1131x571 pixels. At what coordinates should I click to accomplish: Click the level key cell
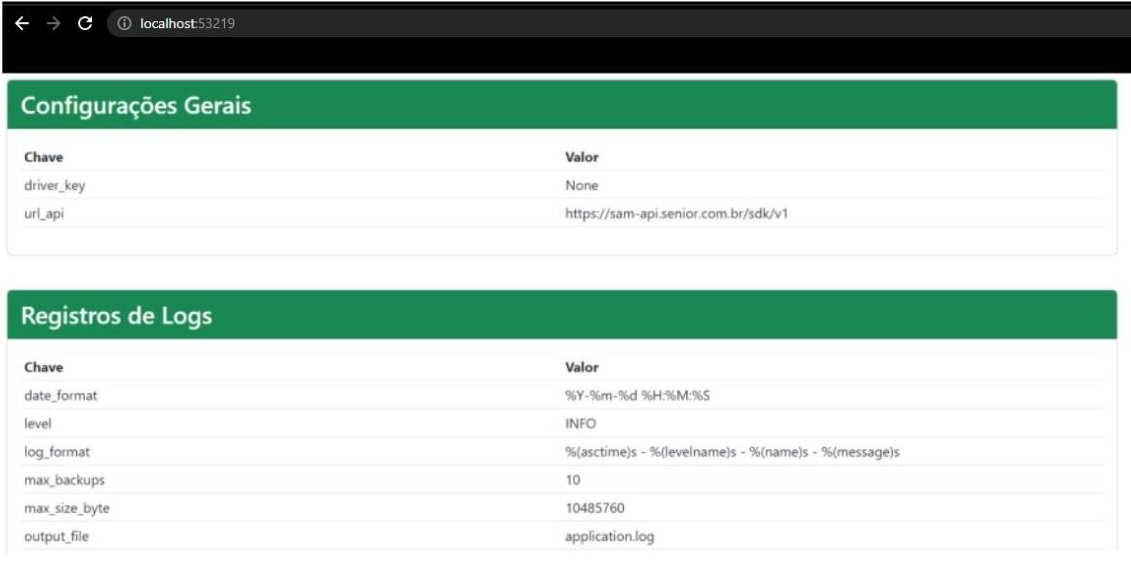(x=37, y=423)
